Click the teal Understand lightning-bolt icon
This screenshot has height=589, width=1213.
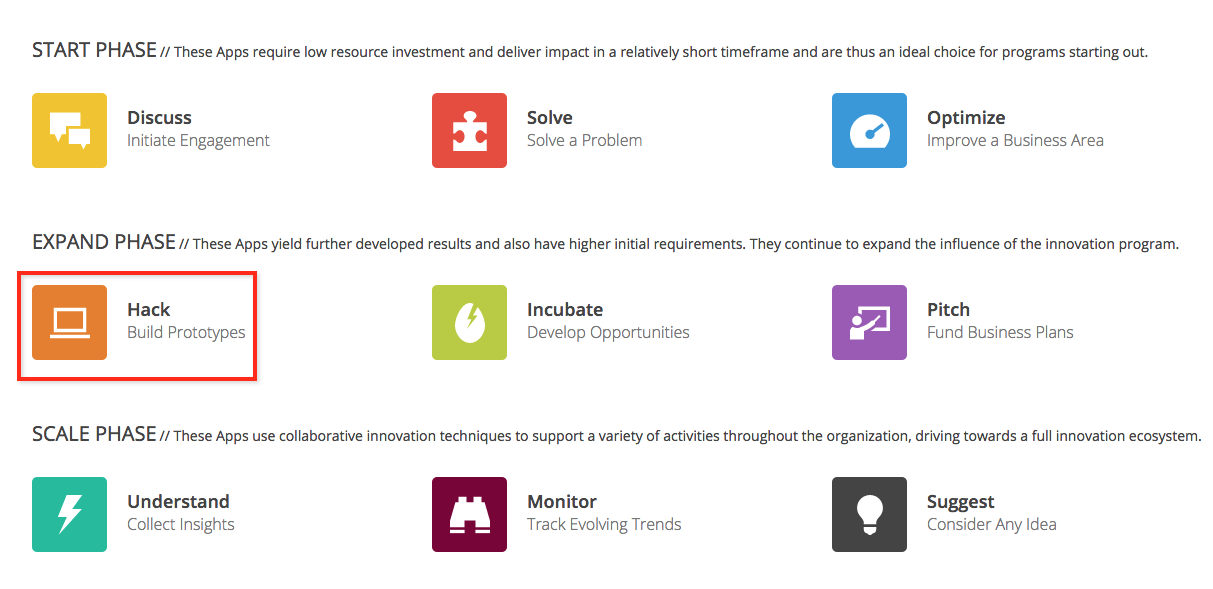tap(69, 514)
